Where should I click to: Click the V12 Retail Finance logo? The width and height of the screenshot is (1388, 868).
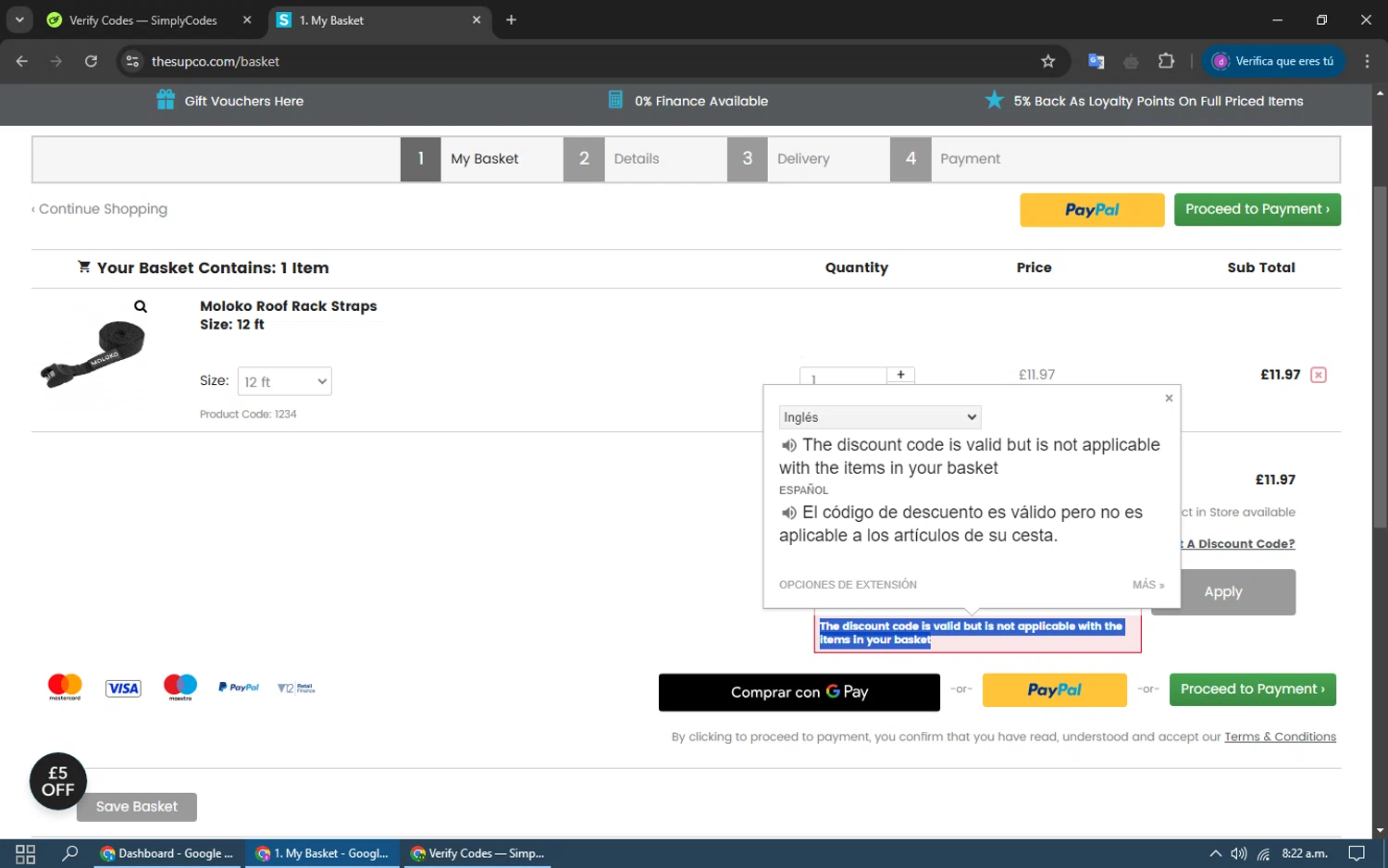[296, 688]
